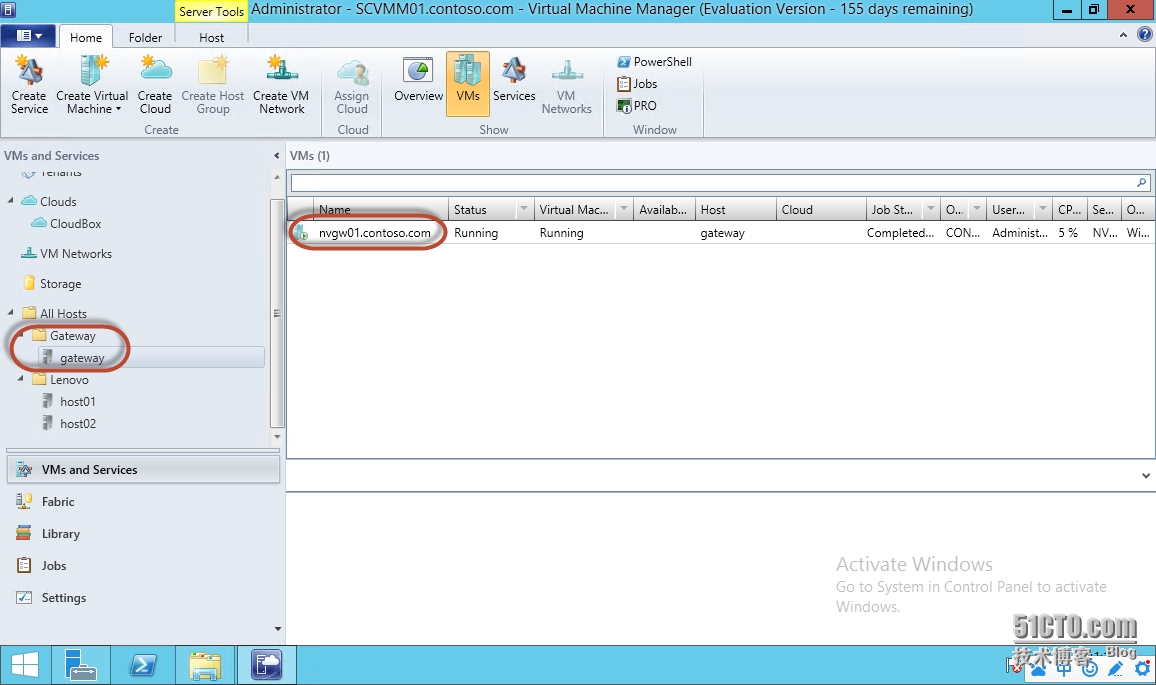Open Windows PowerShell from the taskbar
The width and height of the screenshot is (1156, 685).
point(143,665)
